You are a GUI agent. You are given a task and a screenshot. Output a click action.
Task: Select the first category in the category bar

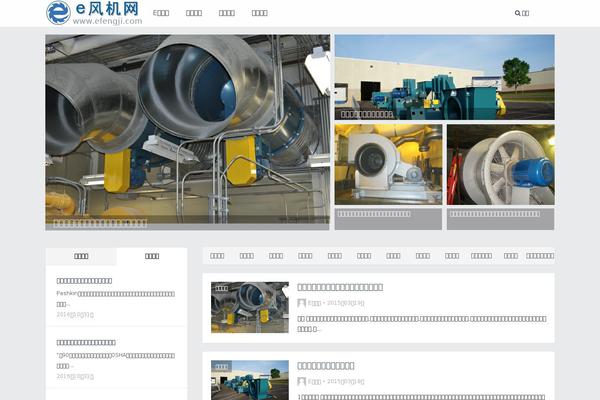pyautogui.click(x=217, y=256)
